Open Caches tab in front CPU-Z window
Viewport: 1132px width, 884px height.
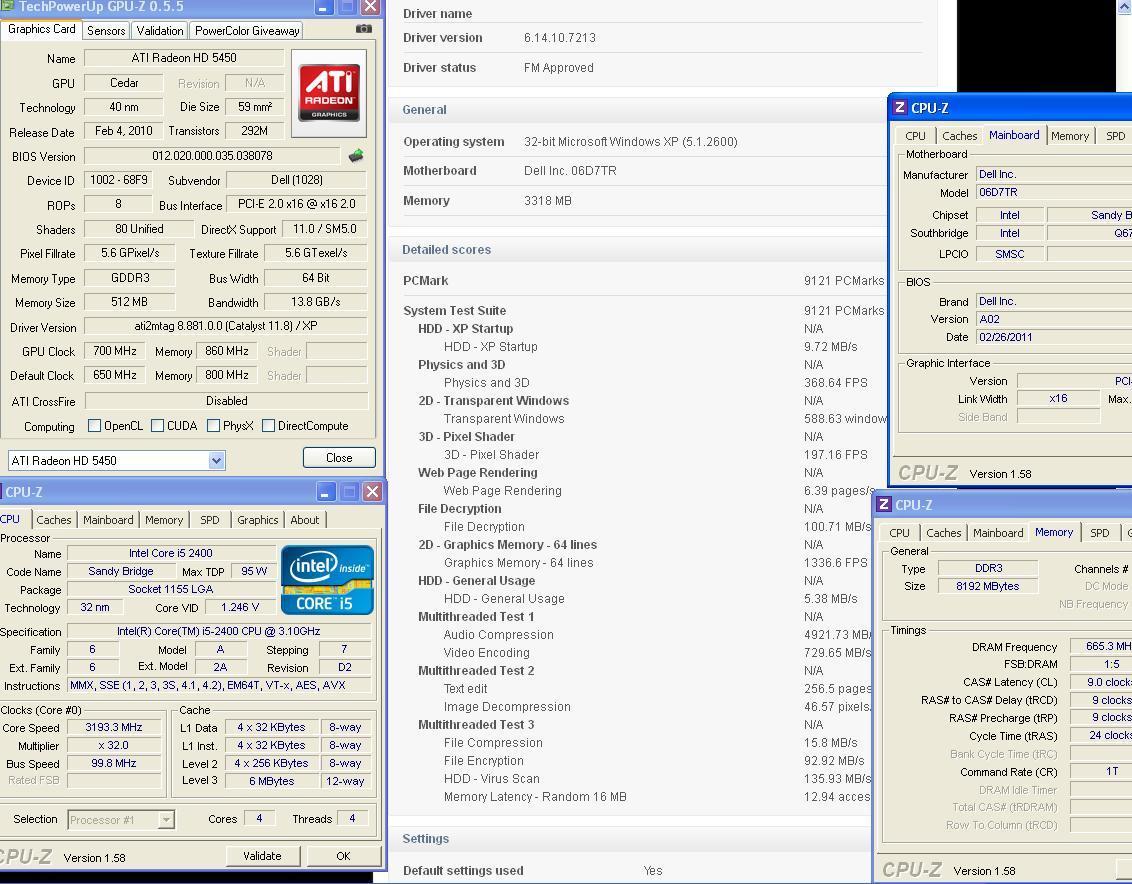coord(53,519)
